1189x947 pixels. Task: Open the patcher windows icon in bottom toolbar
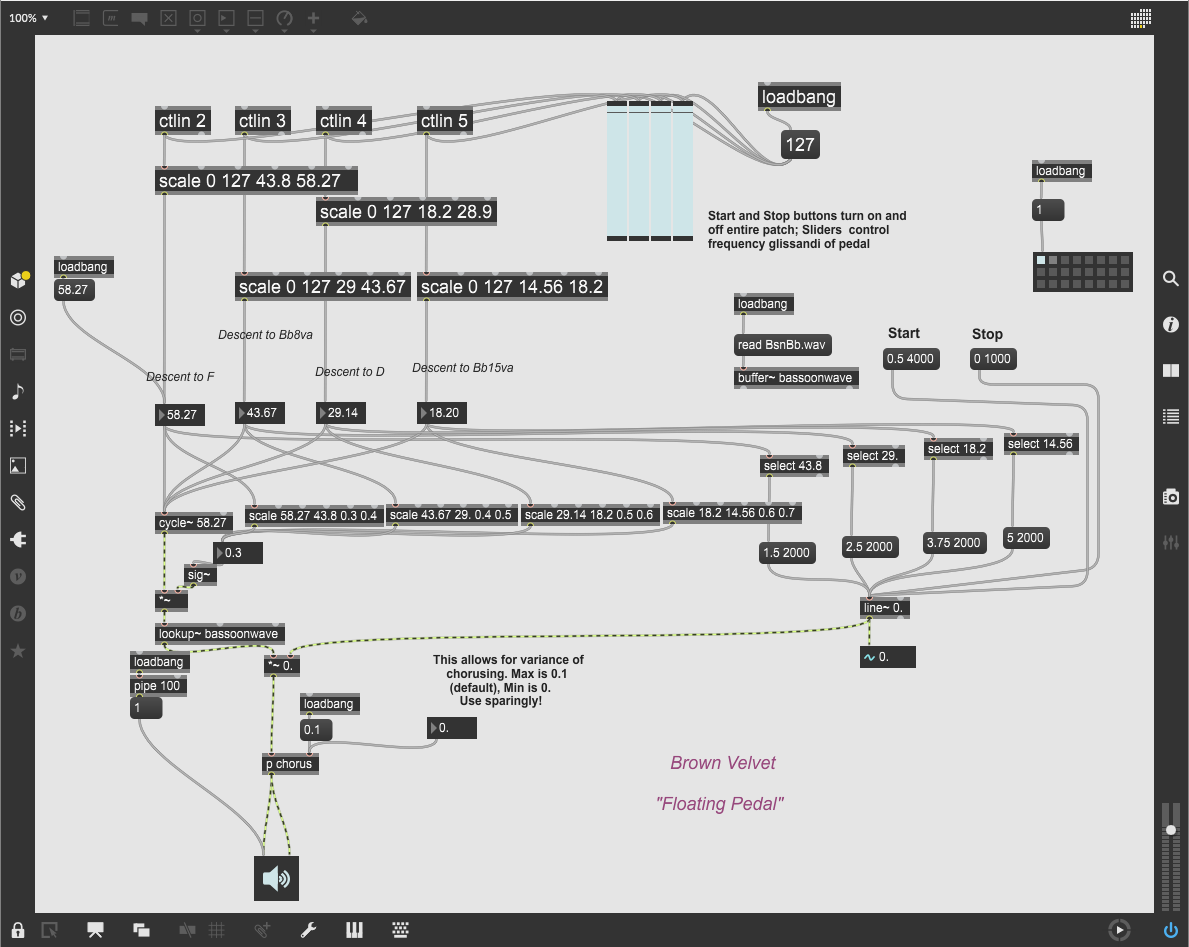[141, 930]
